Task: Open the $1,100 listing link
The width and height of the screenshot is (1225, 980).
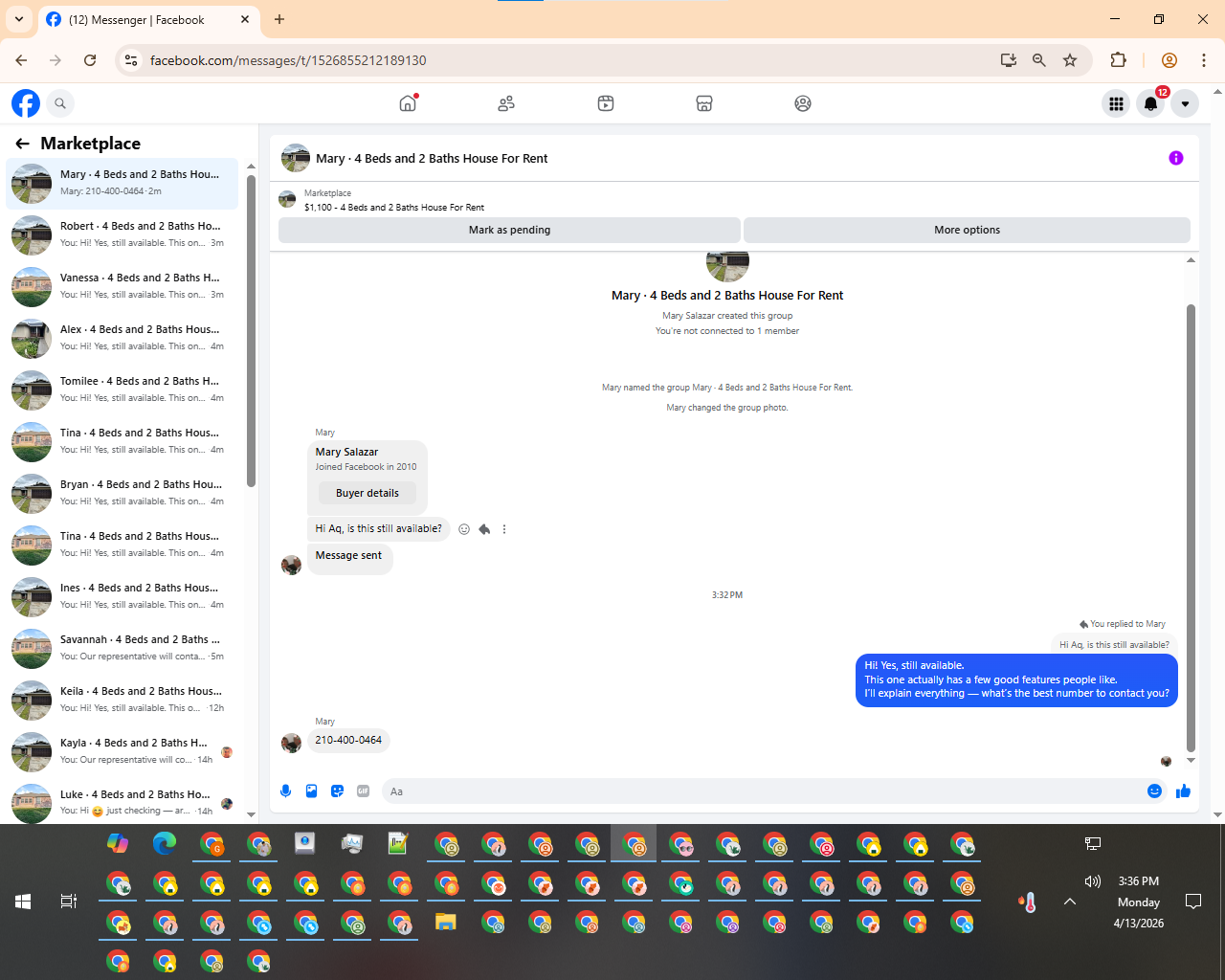Action: [x=394, y=207]
